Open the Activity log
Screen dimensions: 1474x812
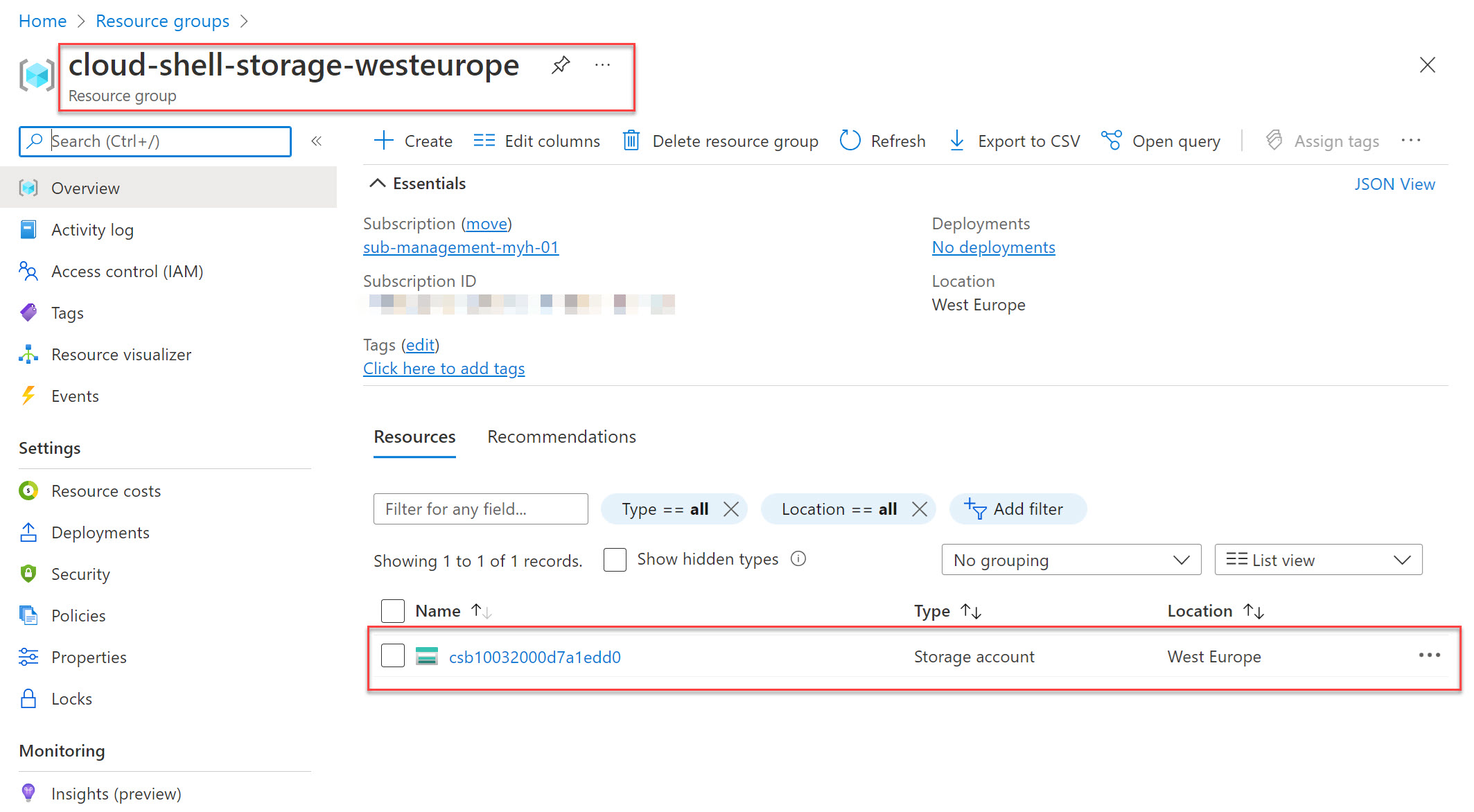click(x=92, y=229)
